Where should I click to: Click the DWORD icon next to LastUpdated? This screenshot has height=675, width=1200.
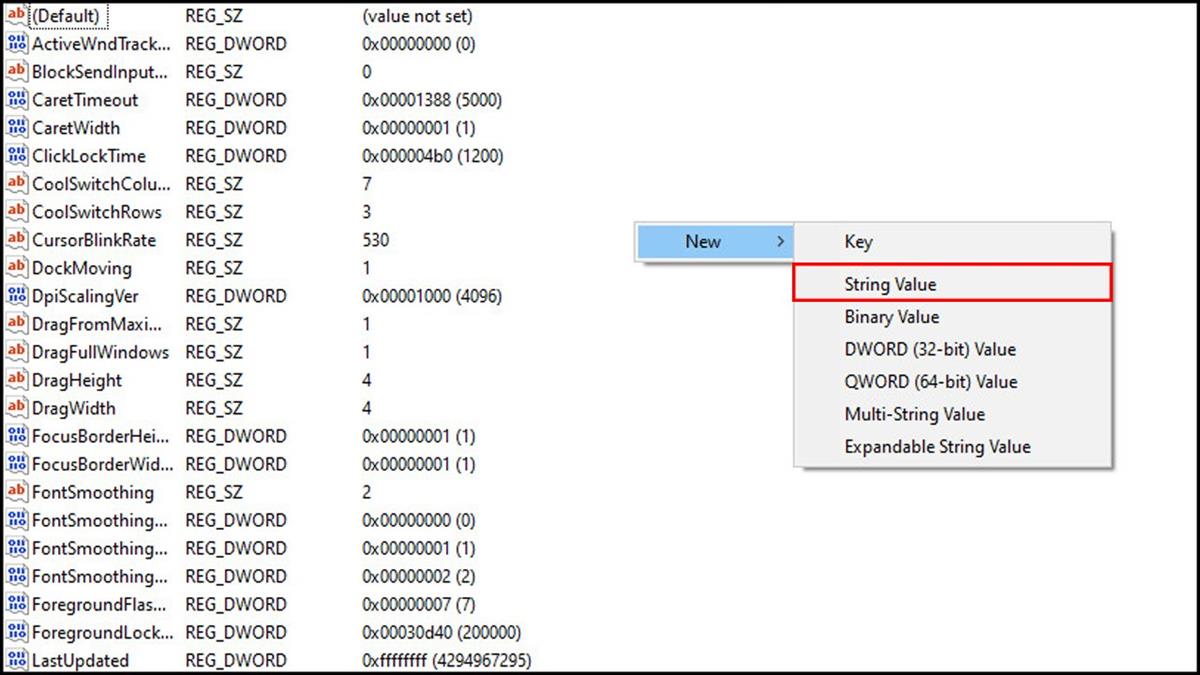coord(16,660)
